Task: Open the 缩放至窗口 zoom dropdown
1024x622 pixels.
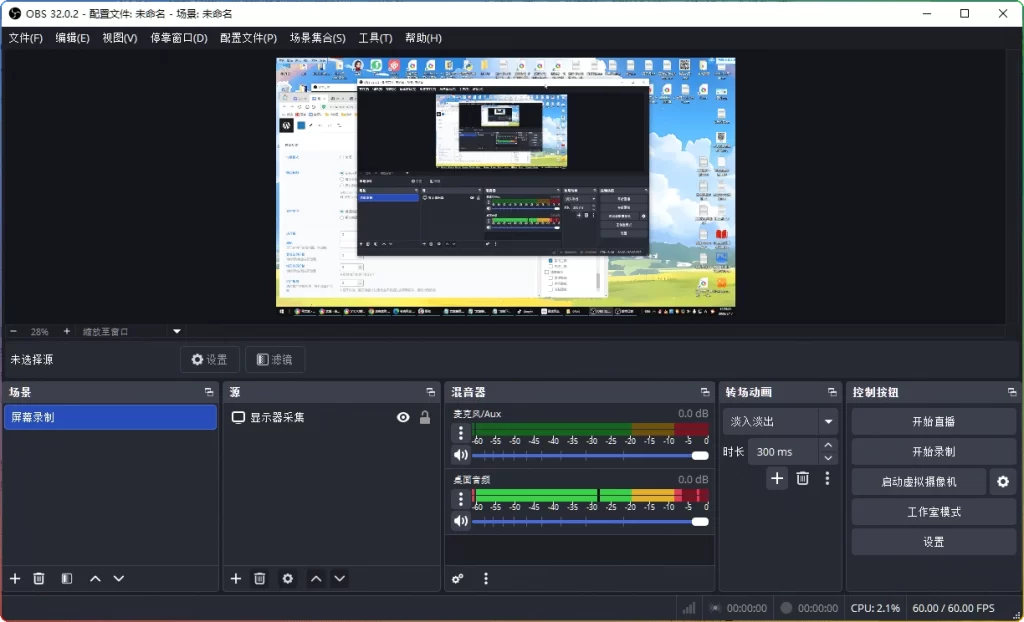Action: coord(176,331)
